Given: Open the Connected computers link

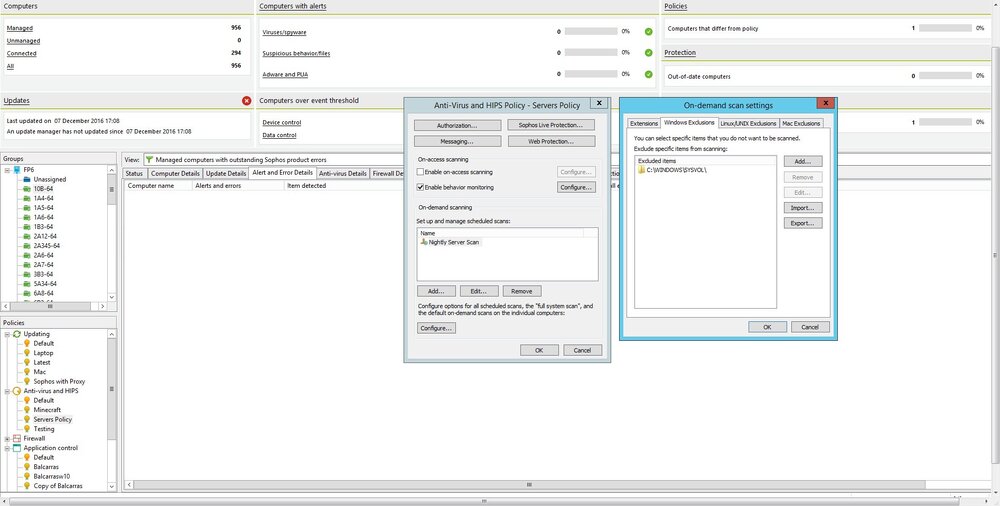Looking at the screenshot, I should pos(22,54).
